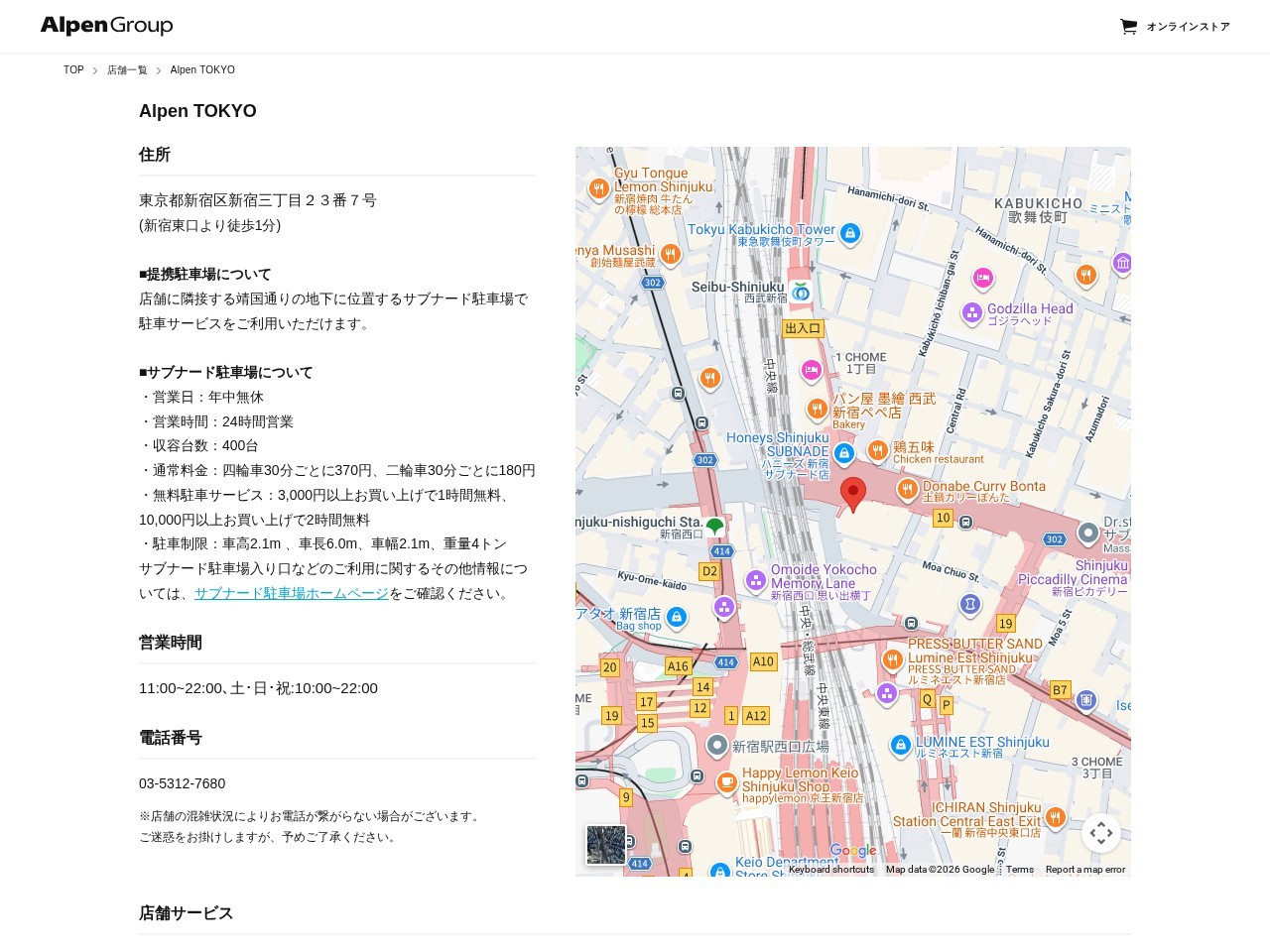1270x952 pixels.
Task: Open the サブナード駐車場ホームページ link
Action: pos(291,593)
